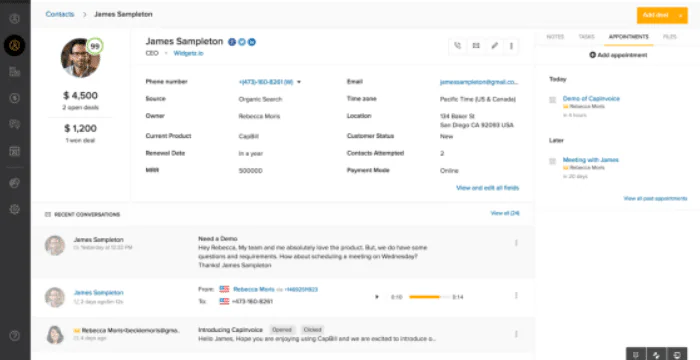
Task: Open the Add deal dropdown arrow
Action: click(681, 16)
